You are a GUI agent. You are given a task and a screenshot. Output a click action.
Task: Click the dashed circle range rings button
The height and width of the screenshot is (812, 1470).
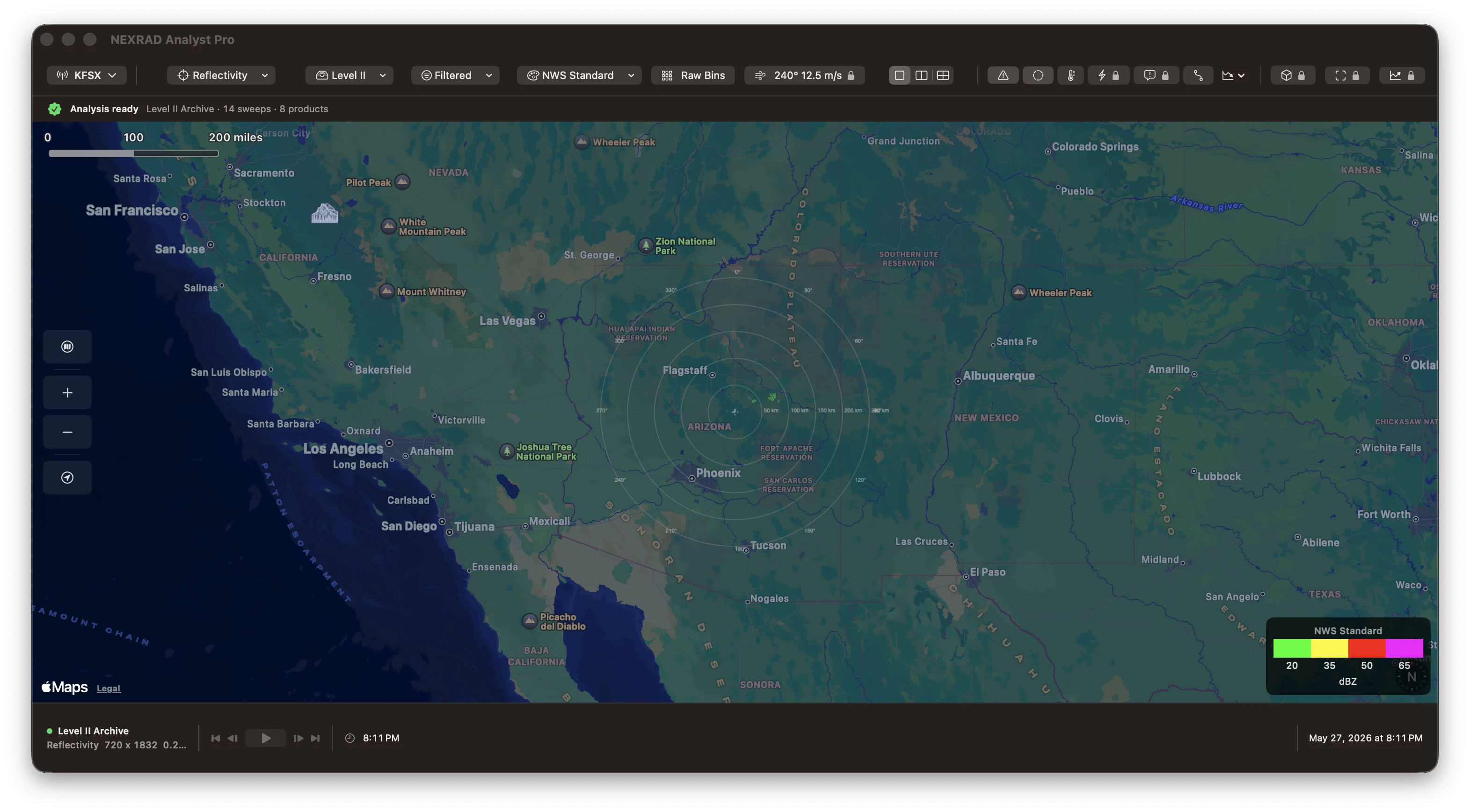point(1037,75)
